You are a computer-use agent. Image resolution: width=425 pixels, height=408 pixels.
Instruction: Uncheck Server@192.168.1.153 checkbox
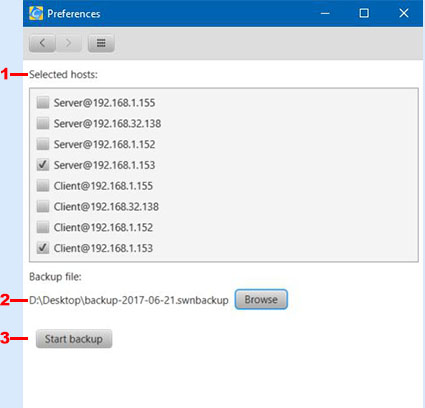[43, 165]
